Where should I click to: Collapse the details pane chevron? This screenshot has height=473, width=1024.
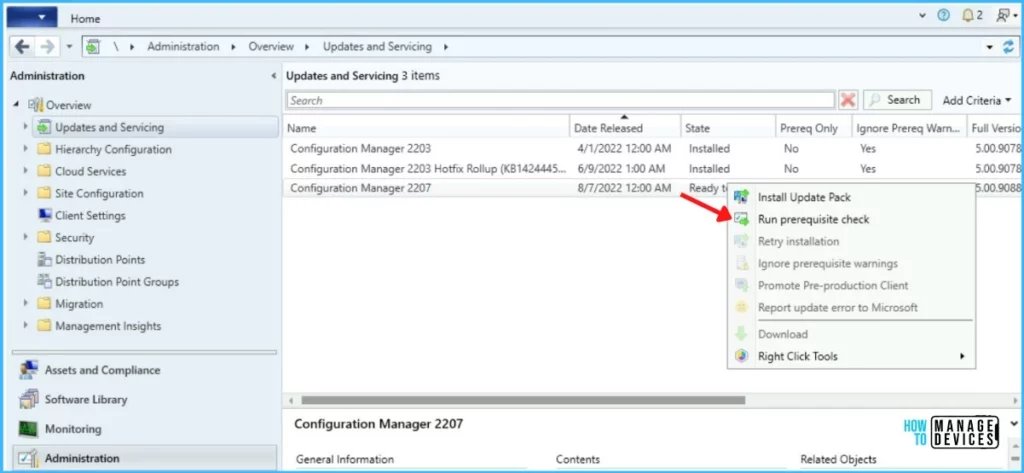[1014, 424]
